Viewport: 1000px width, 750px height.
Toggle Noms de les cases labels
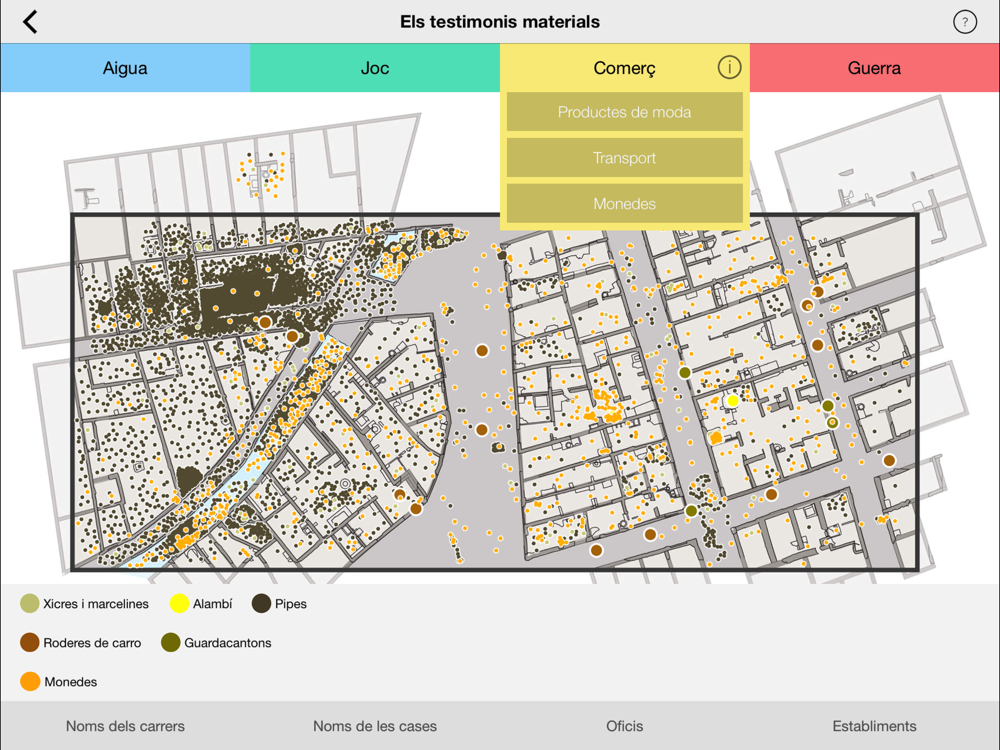[x=375, y=726]
